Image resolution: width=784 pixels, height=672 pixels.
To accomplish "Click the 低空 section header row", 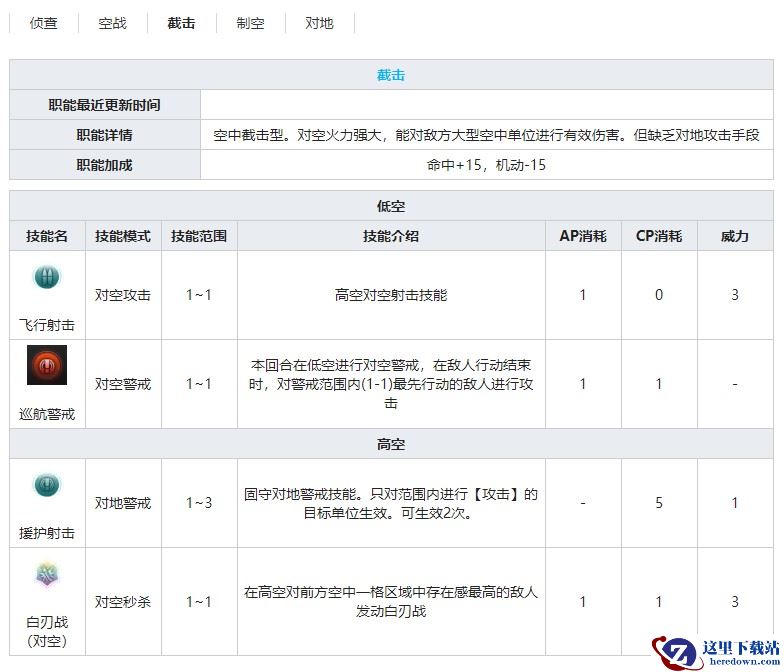I will point(391,207).
